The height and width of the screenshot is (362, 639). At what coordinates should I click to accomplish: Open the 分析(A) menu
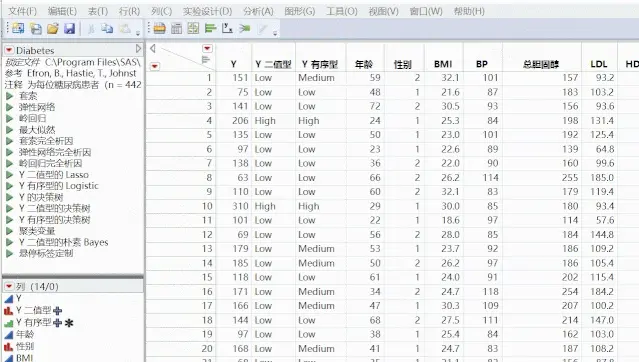[258, 11]
